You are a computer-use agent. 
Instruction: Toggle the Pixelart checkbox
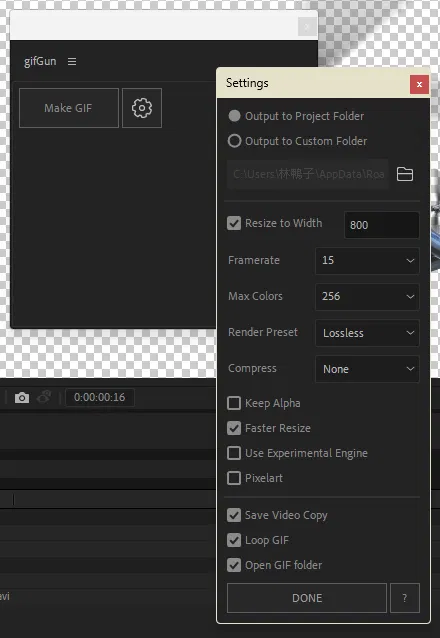[234, 478]
